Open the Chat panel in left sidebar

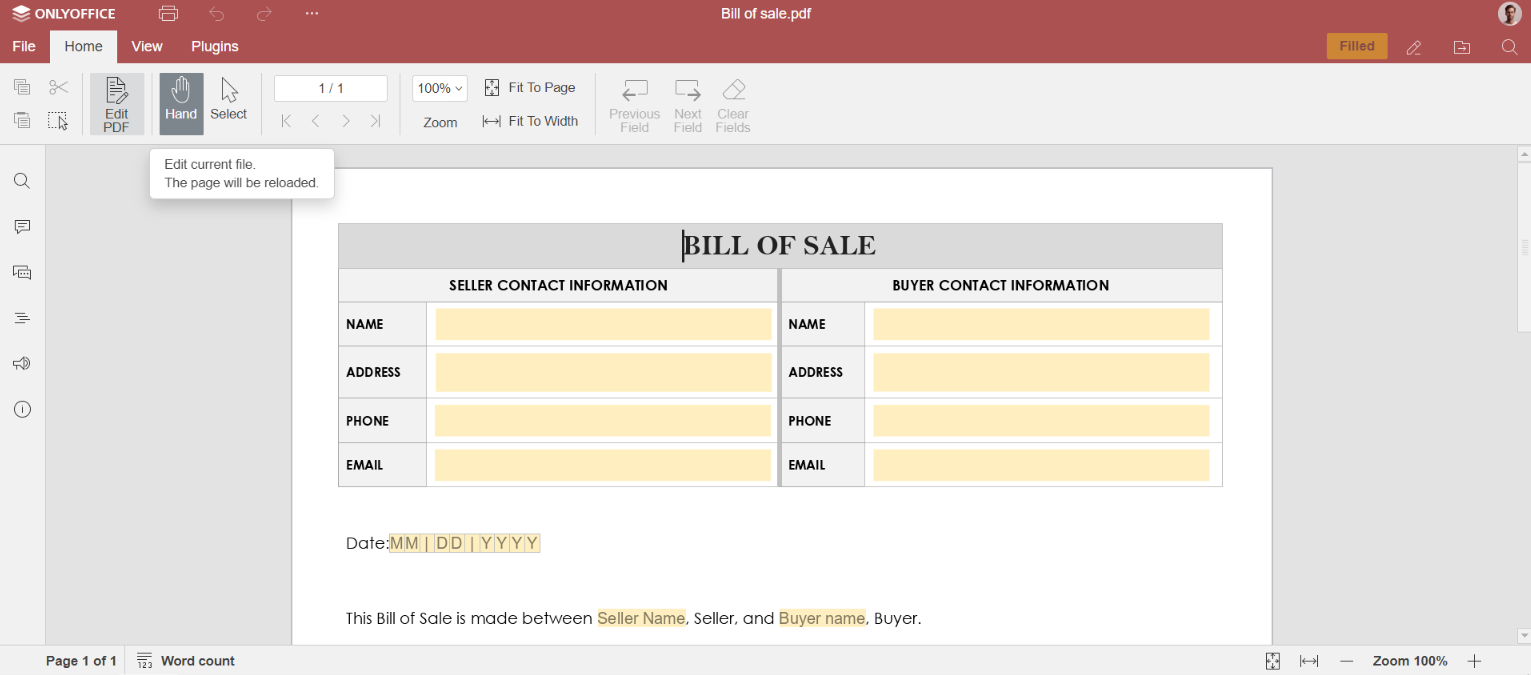(x=22, y=272)
